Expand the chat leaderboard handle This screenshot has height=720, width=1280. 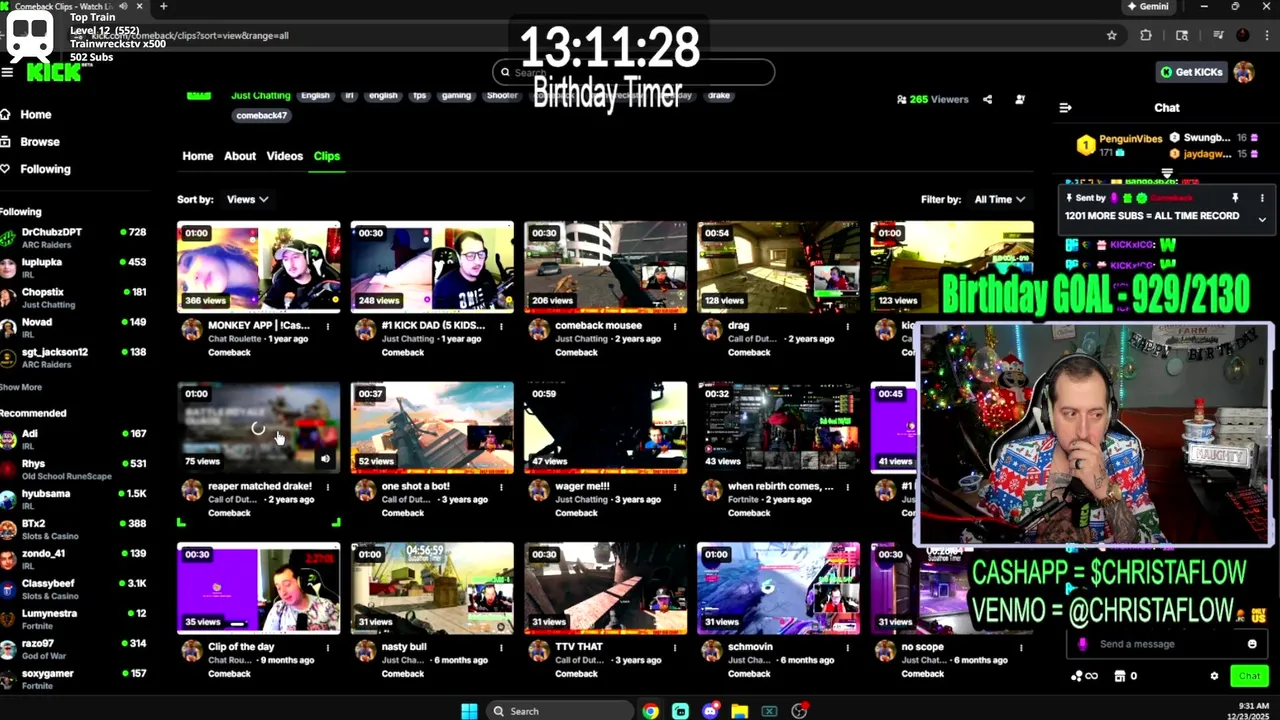click(1167, 173)
